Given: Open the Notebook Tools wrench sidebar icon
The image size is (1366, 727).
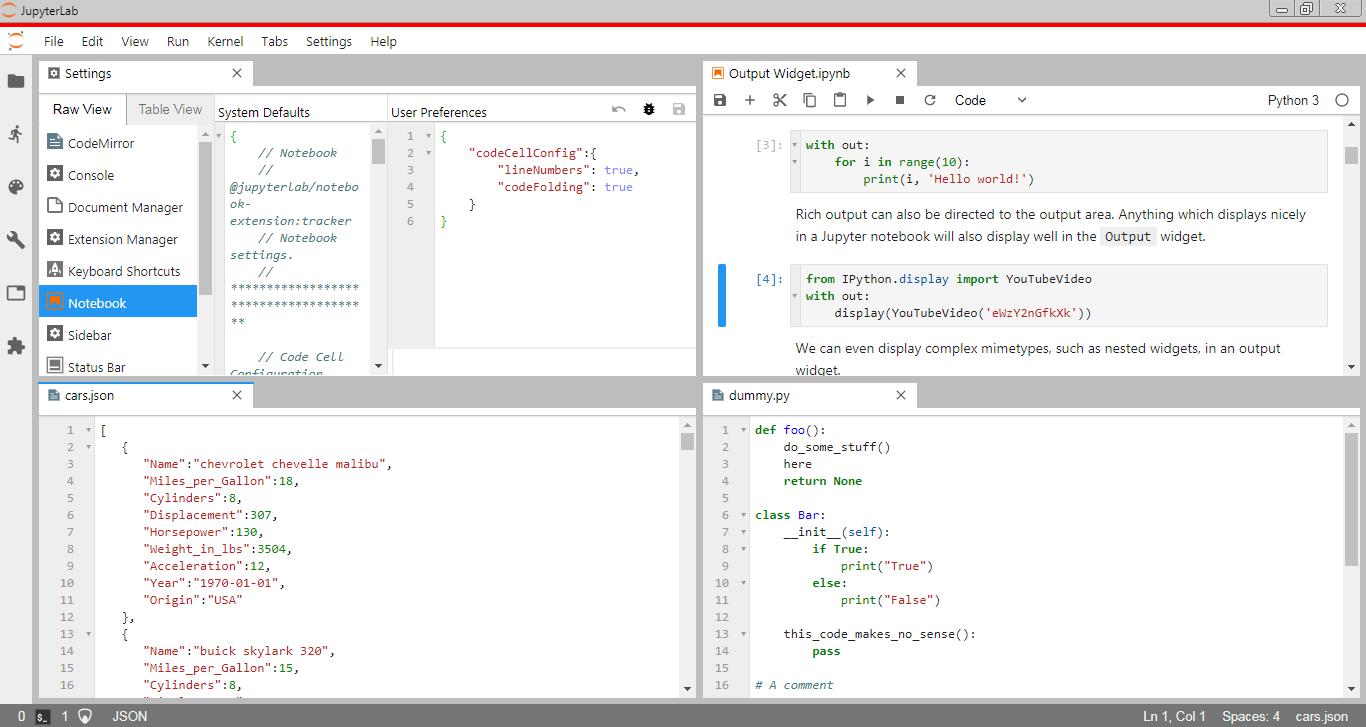Looking at the screenshot, I should (x=16, y=240).
